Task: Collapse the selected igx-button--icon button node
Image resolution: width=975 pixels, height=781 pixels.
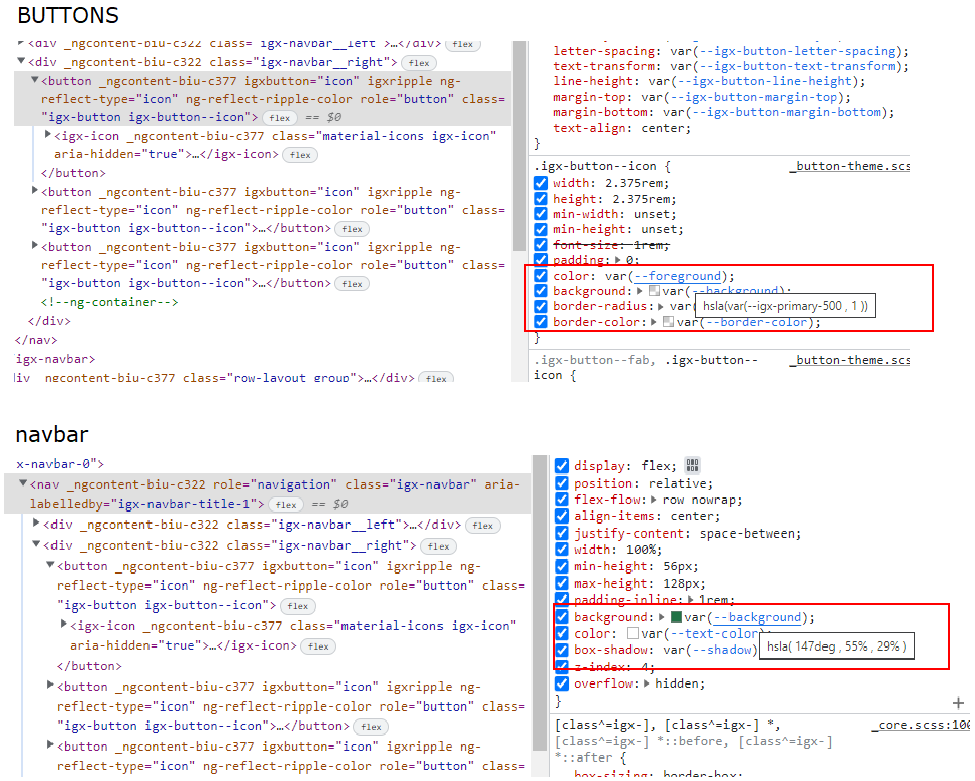Action: 35,80
